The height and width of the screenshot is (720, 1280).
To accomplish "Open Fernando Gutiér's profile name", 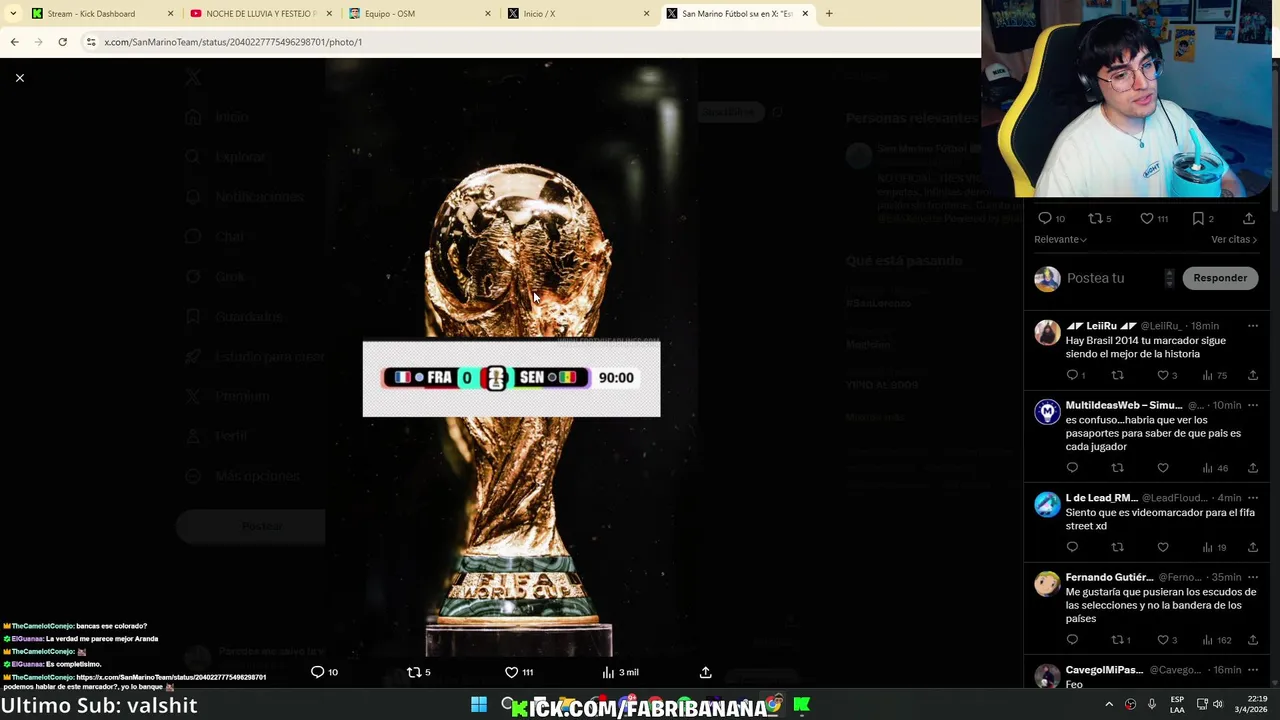I will (1109, 577).
